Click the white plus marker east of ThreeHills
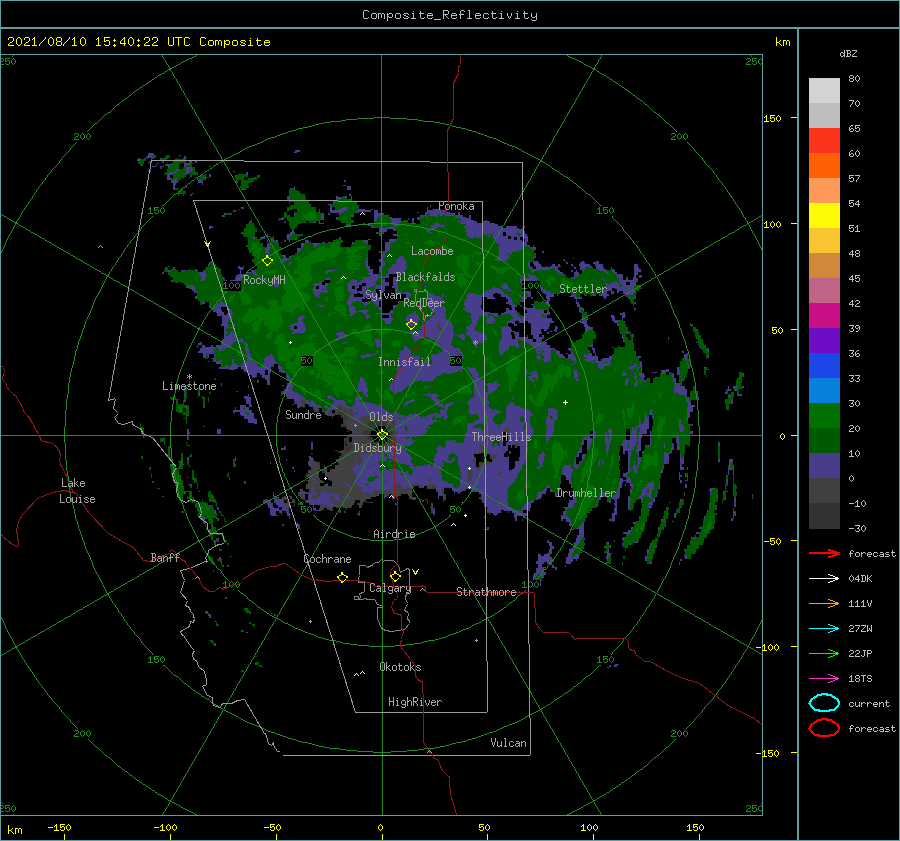This screenshot has width=900, height=841. pyautogui.click(x=565, y=402)
